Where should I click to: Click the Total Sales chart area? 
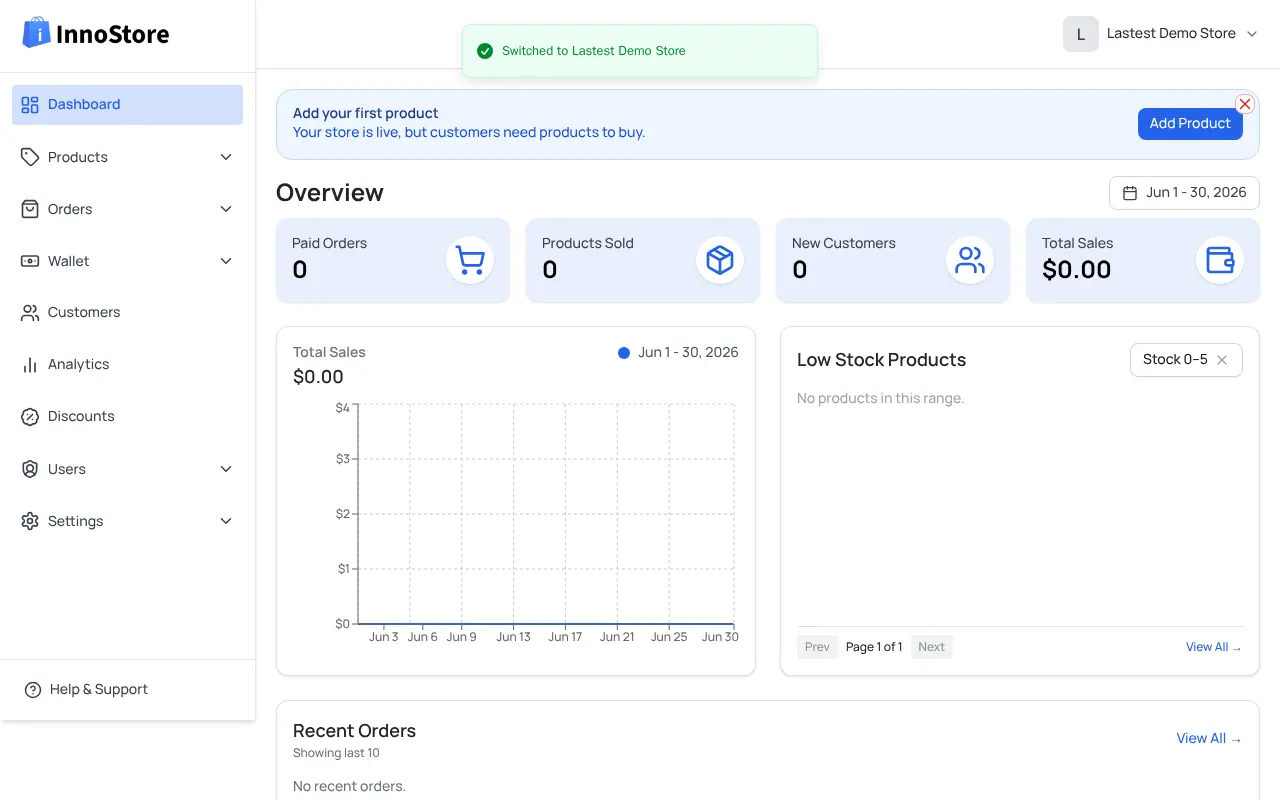(546, 515)
